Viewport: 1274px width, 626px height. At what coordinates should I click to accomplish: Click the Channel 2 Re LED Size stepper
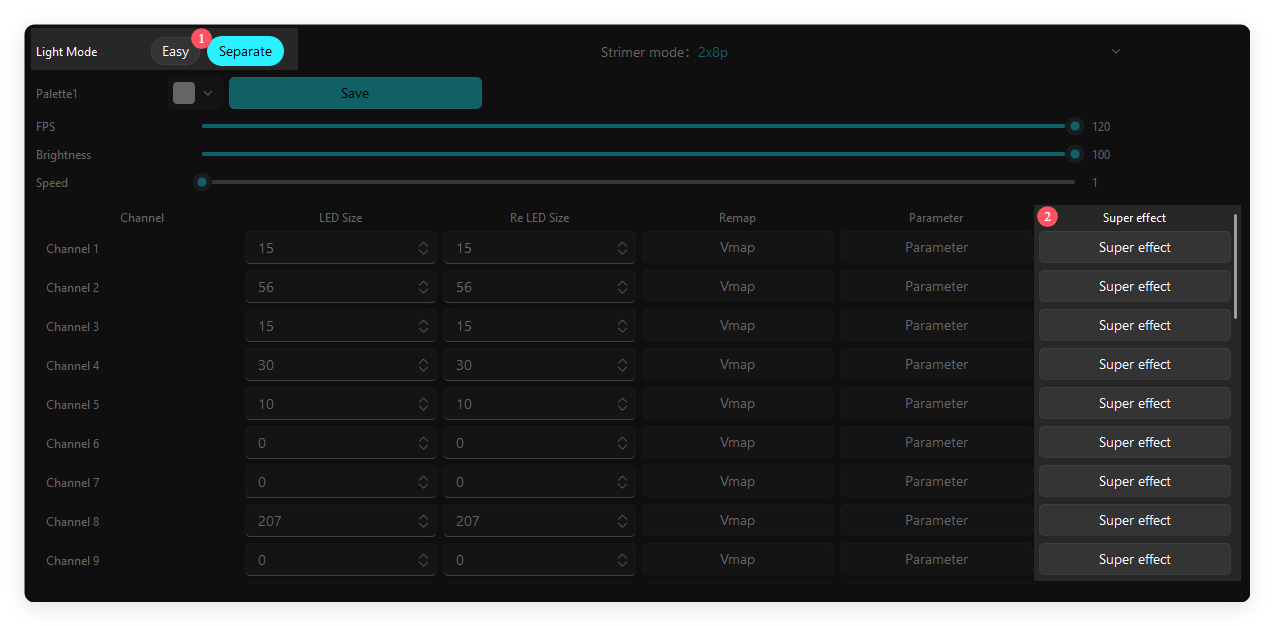(622, 287)
